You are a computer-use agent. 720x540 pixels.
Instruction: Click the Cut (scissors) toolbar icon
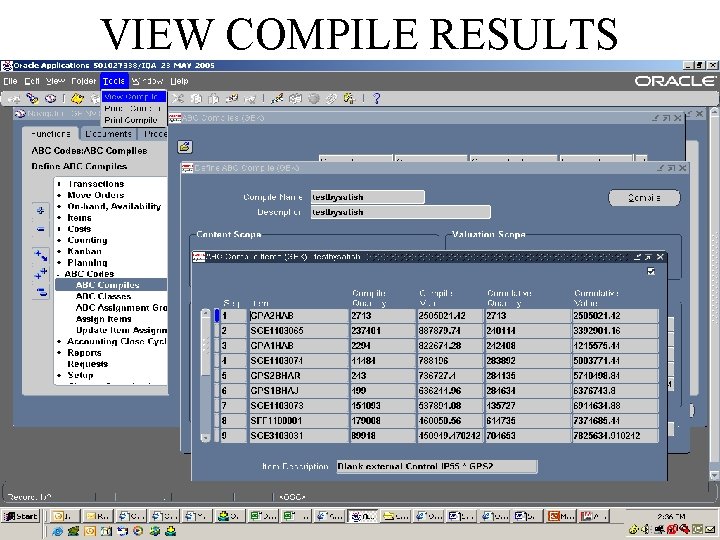coord(178,98)
